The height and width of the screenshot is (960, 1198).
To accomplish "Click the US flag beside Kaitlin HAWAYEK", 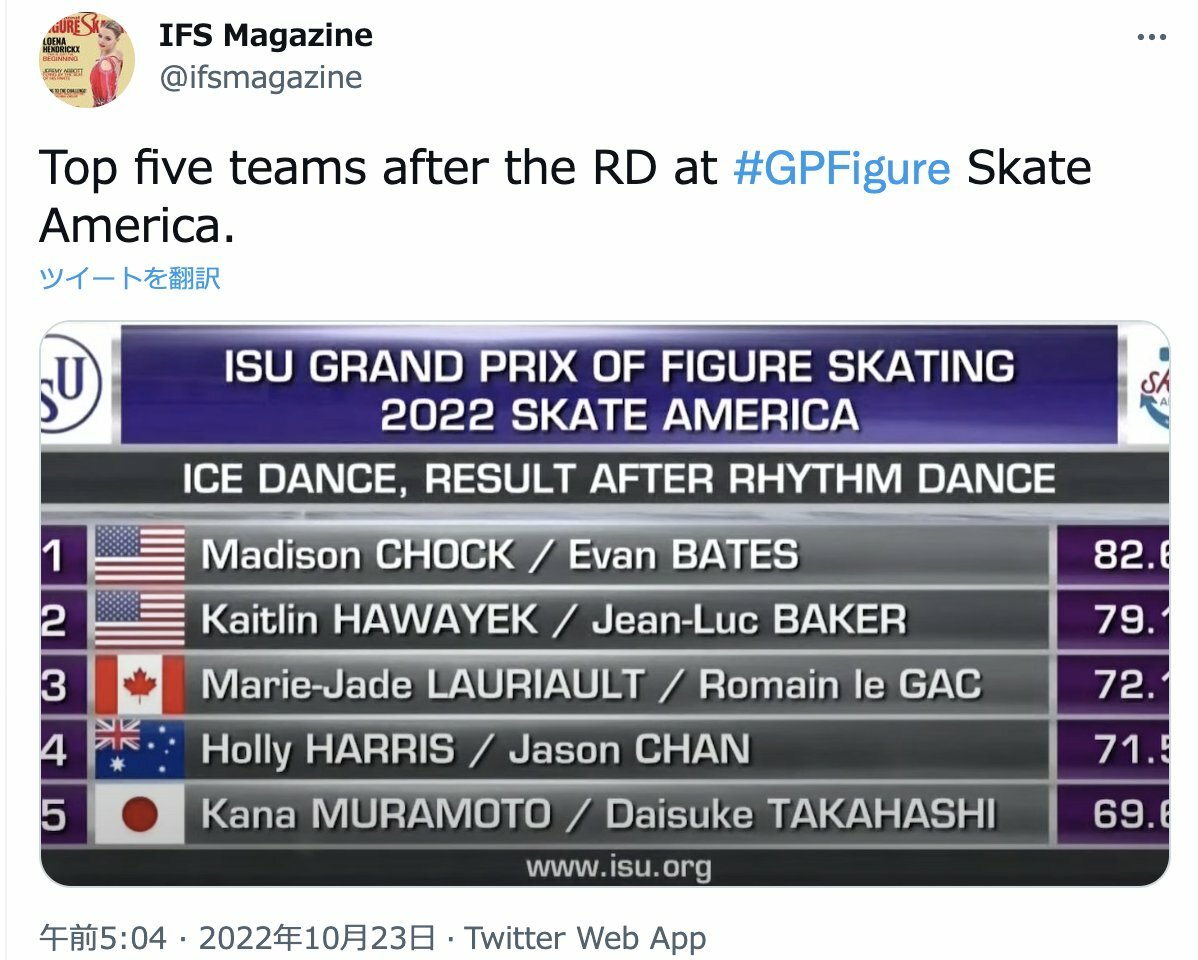I will (x=139, y=619).
